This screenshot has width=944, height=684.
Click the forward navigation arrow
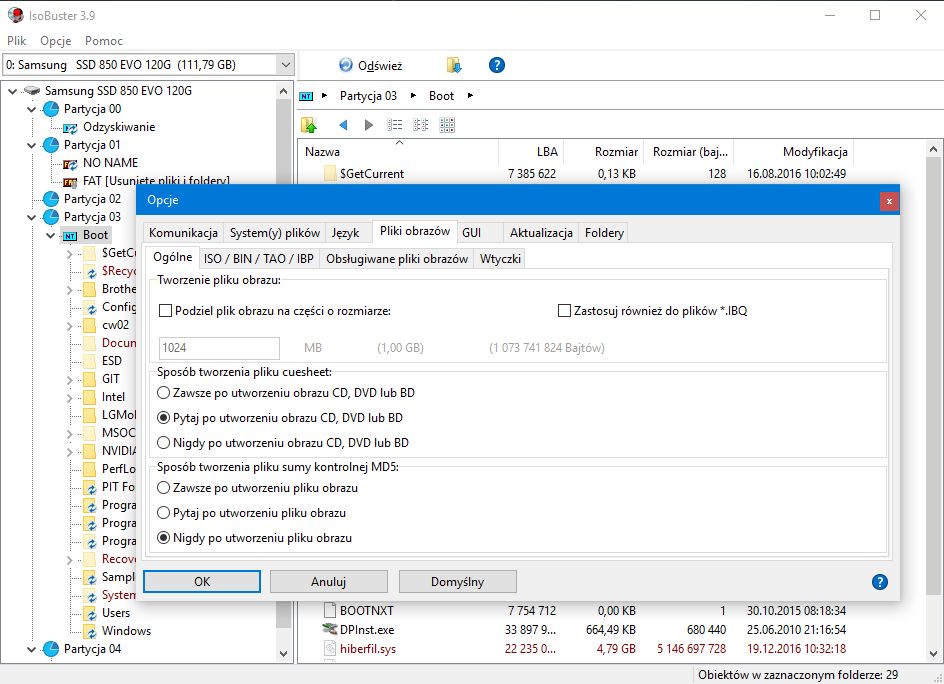click(369, 125)
